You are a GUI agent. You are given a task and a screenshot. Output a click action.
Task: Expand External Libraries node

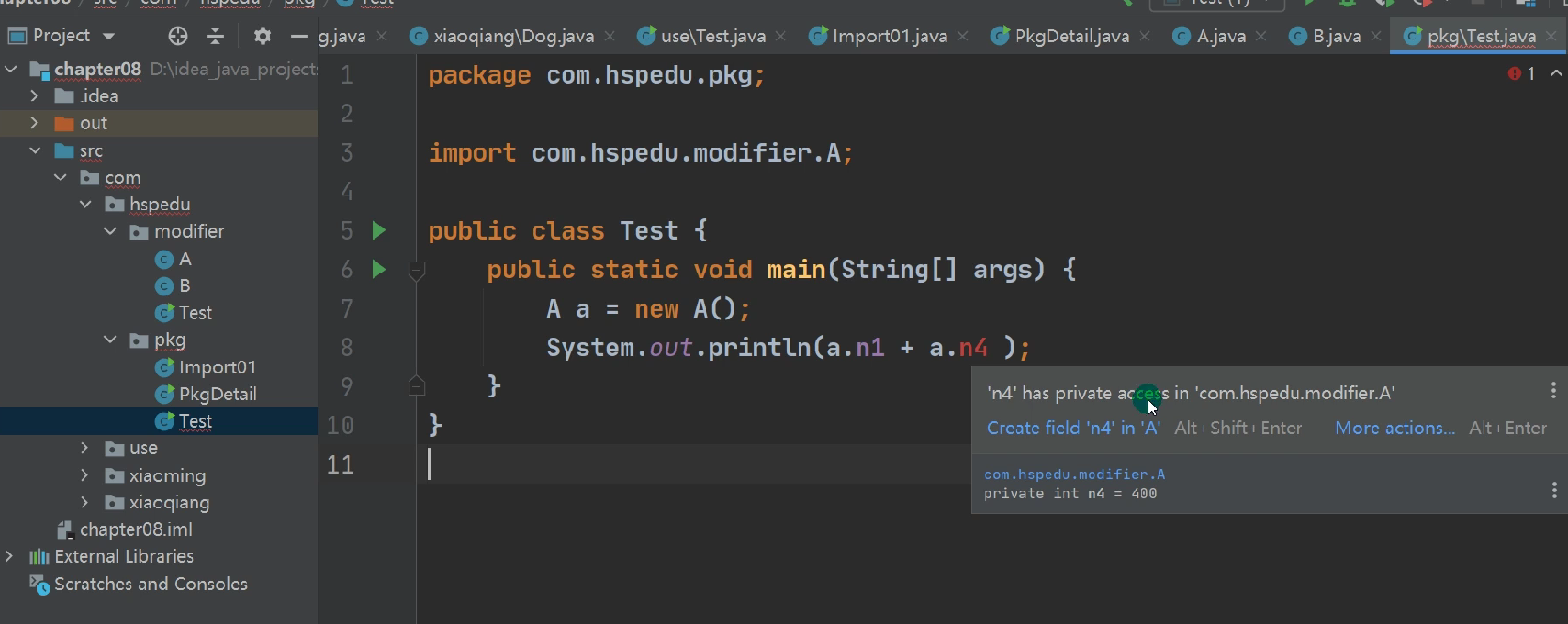[x=10, y=556]
